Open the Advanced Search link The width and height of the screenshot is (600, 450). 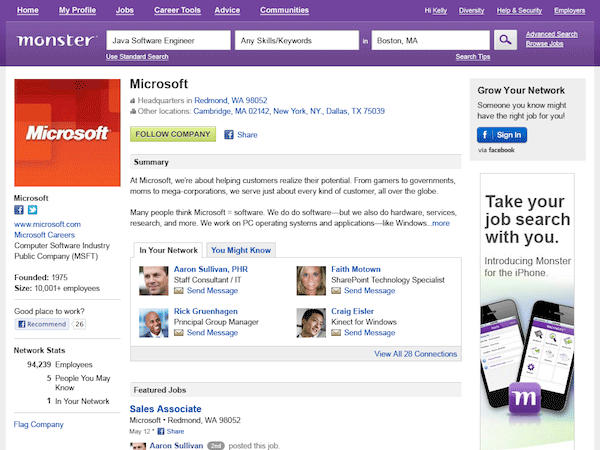(551, 34)
